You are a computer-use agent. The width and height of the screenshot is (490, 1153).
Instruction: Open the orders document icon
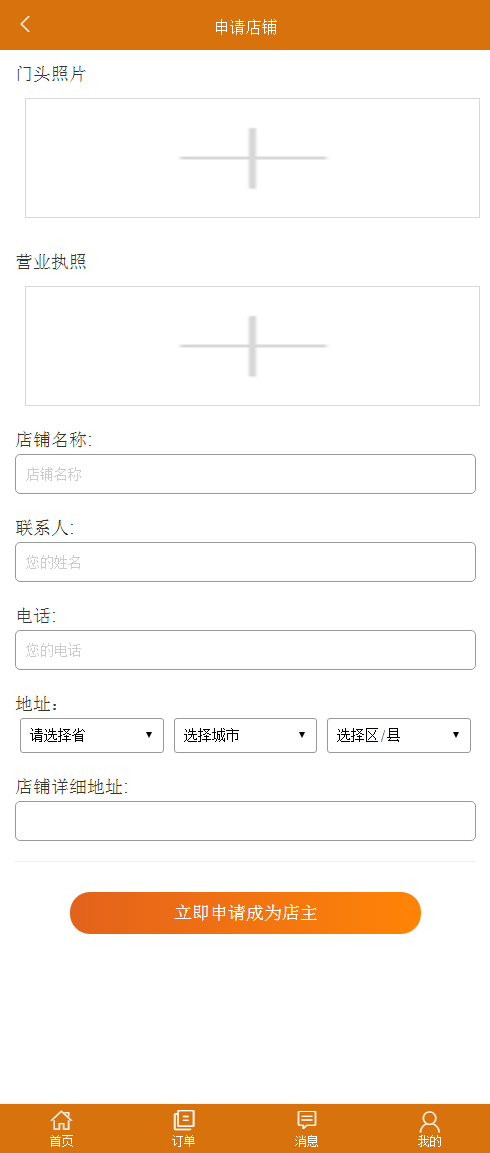[x=184, y=1120]
